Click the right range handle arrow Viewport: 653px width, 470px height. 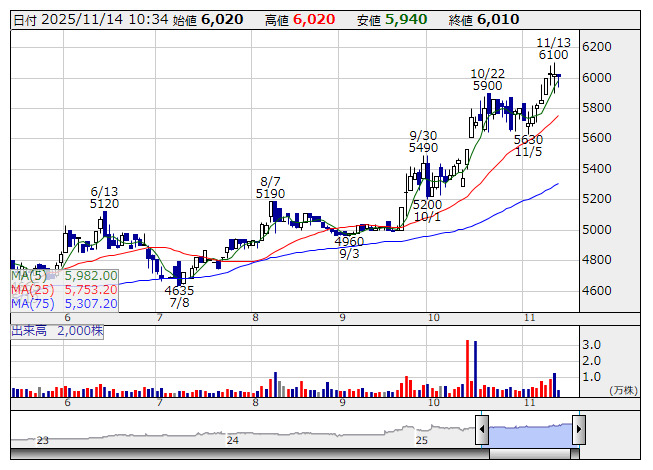[579, 429]
